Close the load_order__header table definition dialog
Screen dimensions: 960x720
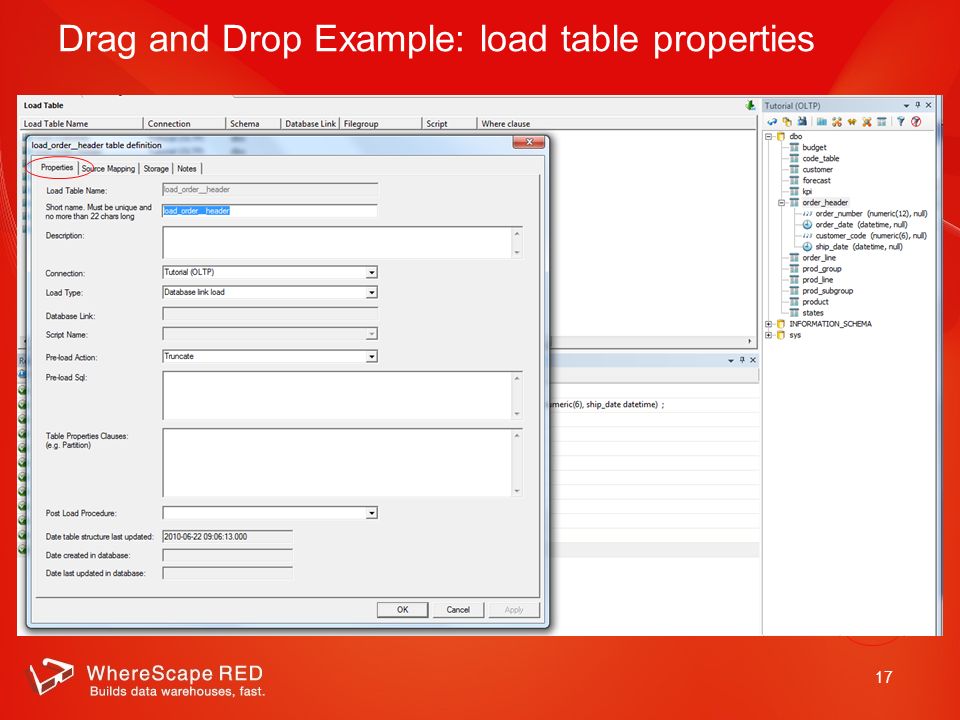(529, 143)
